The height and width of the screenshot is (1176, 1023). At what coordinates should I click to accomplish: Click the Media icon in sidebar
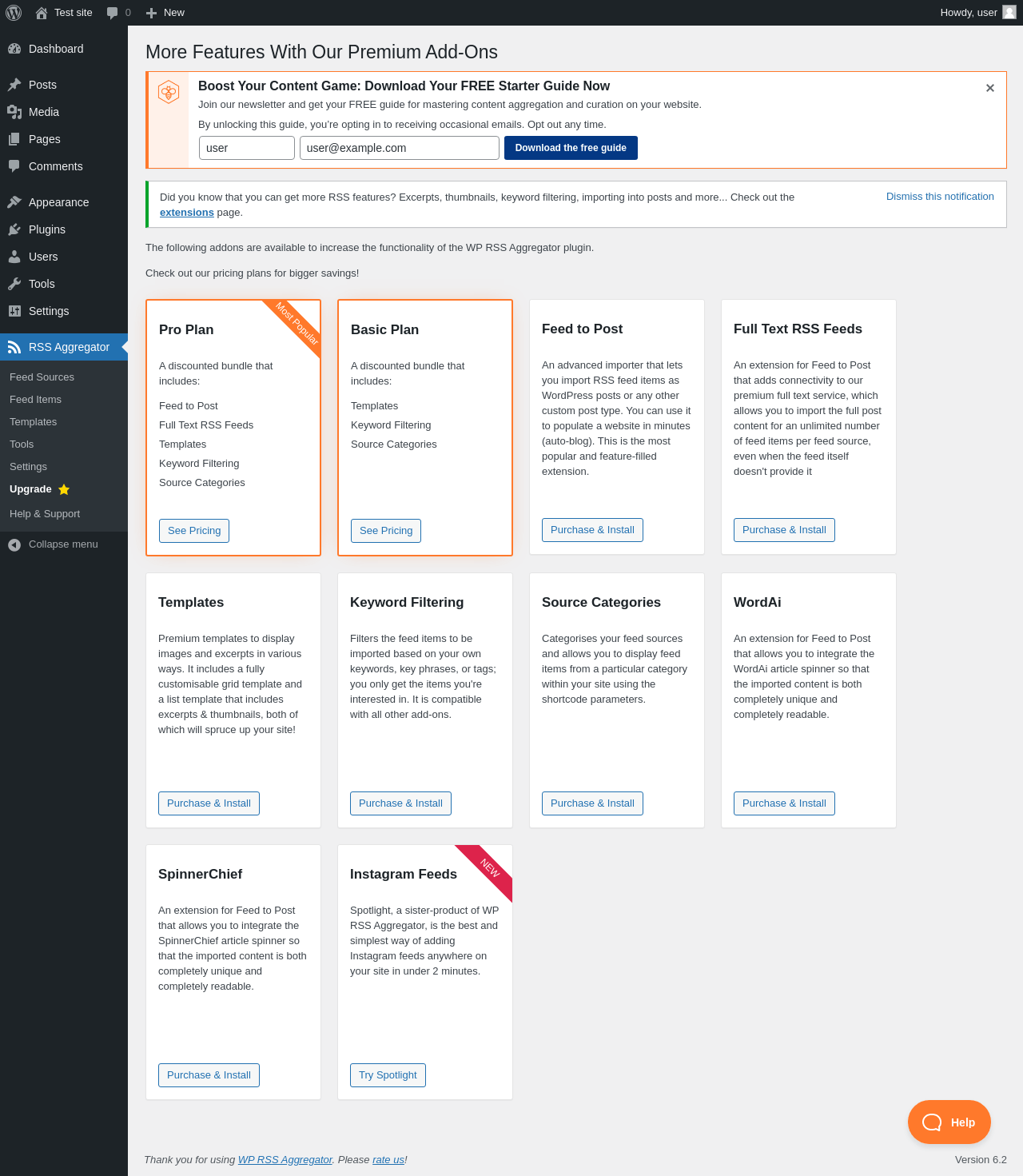[x=14, y=112]
